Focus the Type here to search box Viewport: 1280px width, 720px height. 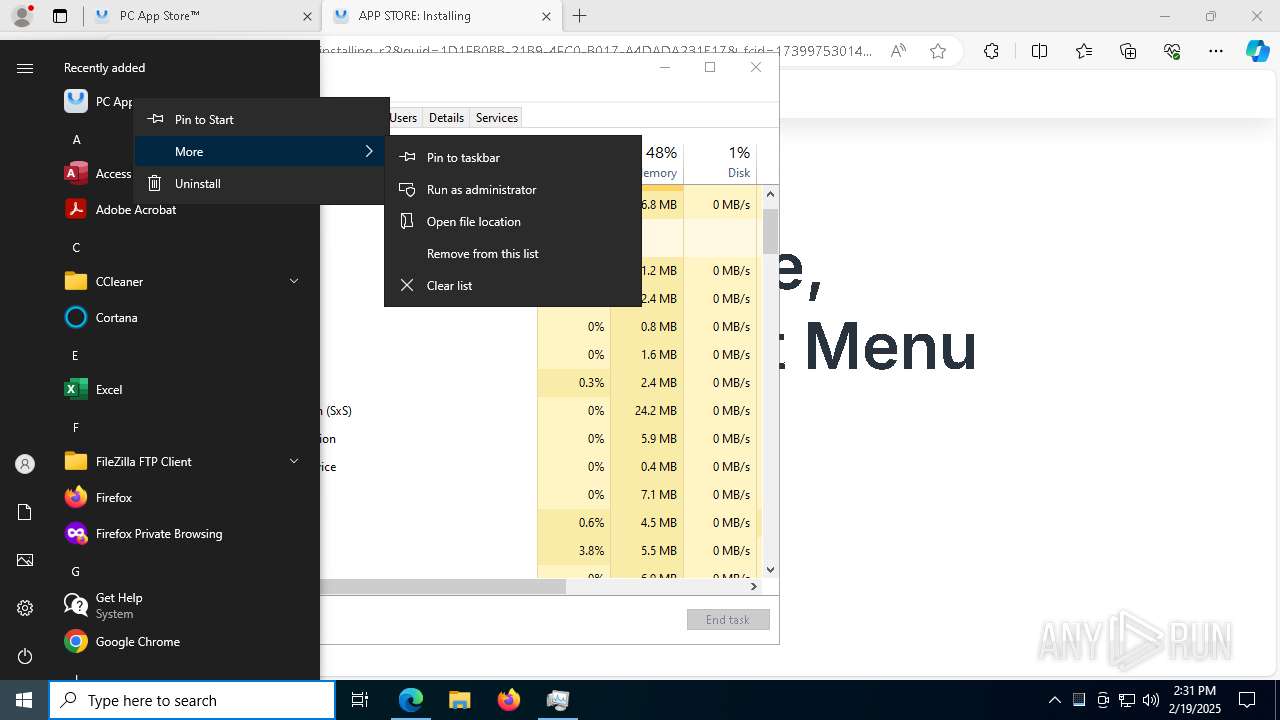[192, 700]
